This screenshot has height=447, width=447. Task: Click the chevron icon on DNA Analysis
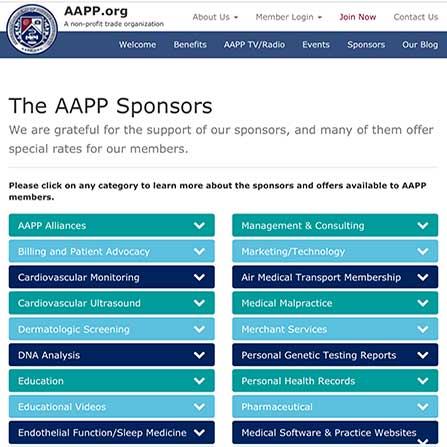tap(199, 355)
